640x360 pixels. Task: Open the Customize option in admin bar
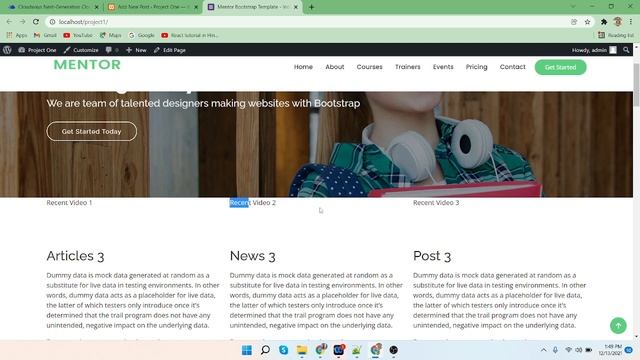(81, 50)
